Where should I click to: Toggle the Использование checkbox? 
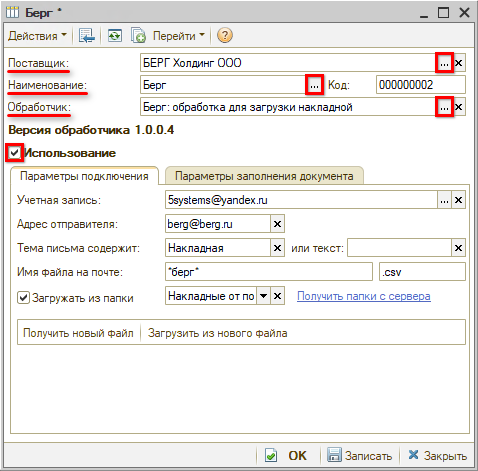[14, 153]
